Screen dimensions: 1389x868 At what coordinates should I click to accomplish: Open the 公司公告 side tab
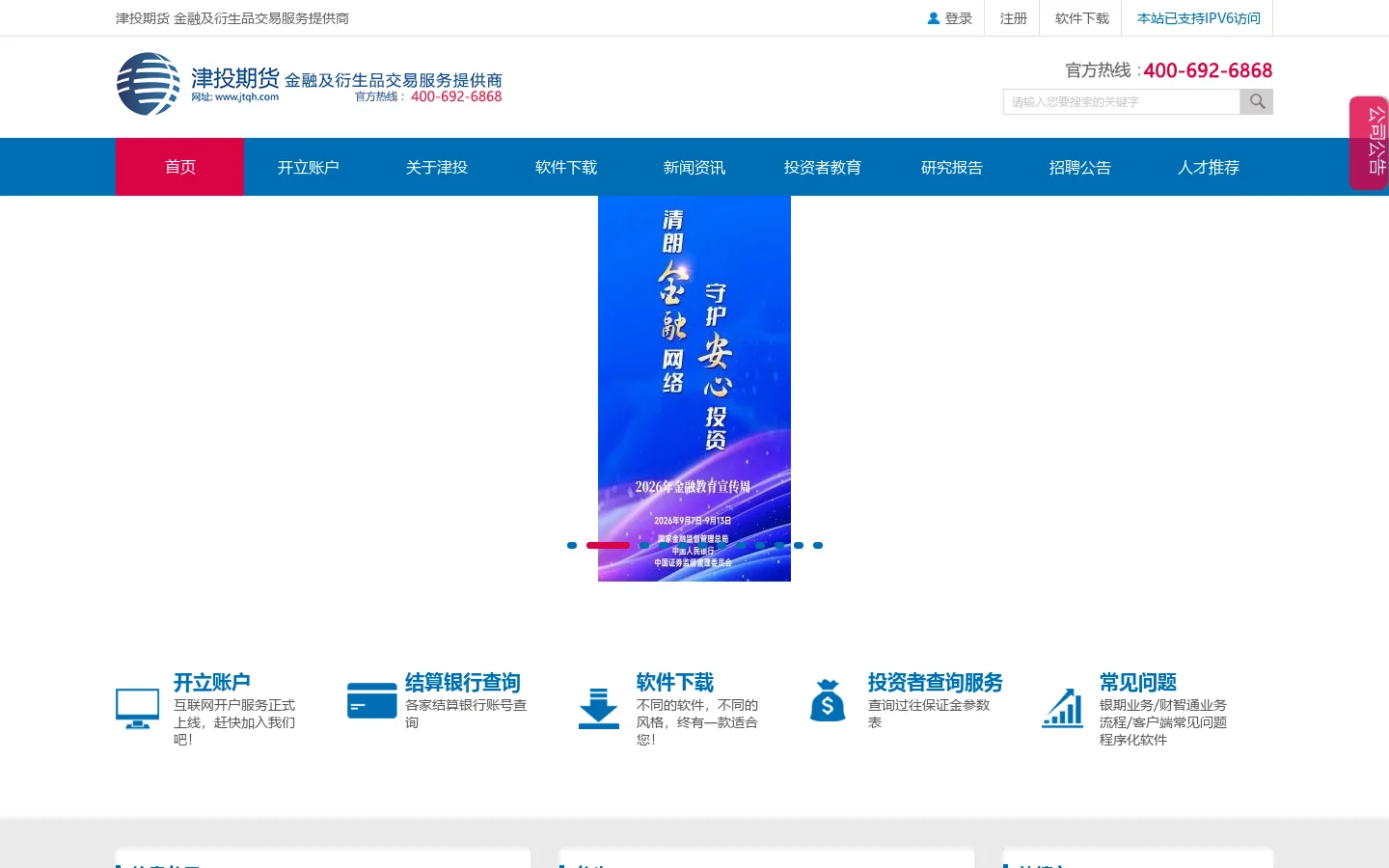[x=1369, y=143]
